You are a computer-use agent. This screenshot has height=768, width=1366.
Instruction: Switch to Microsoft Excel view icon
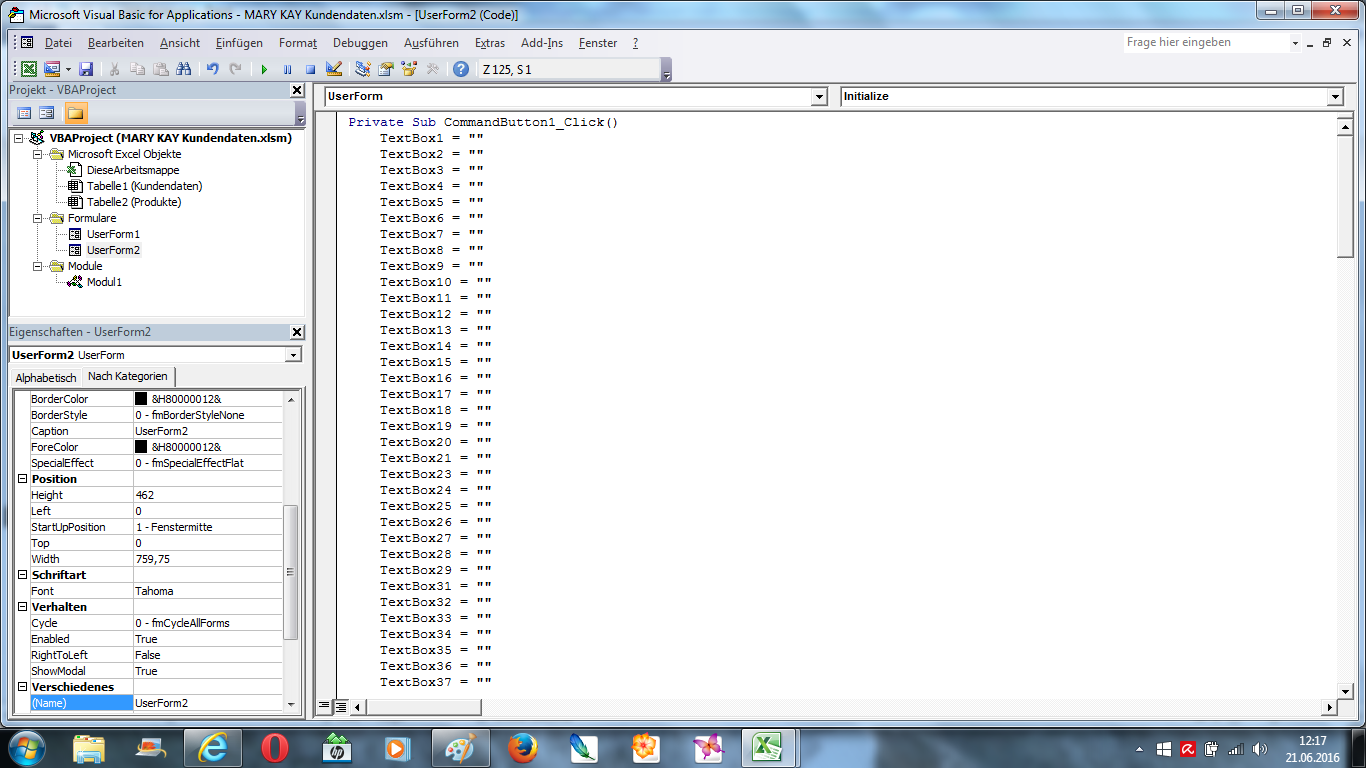29,69
